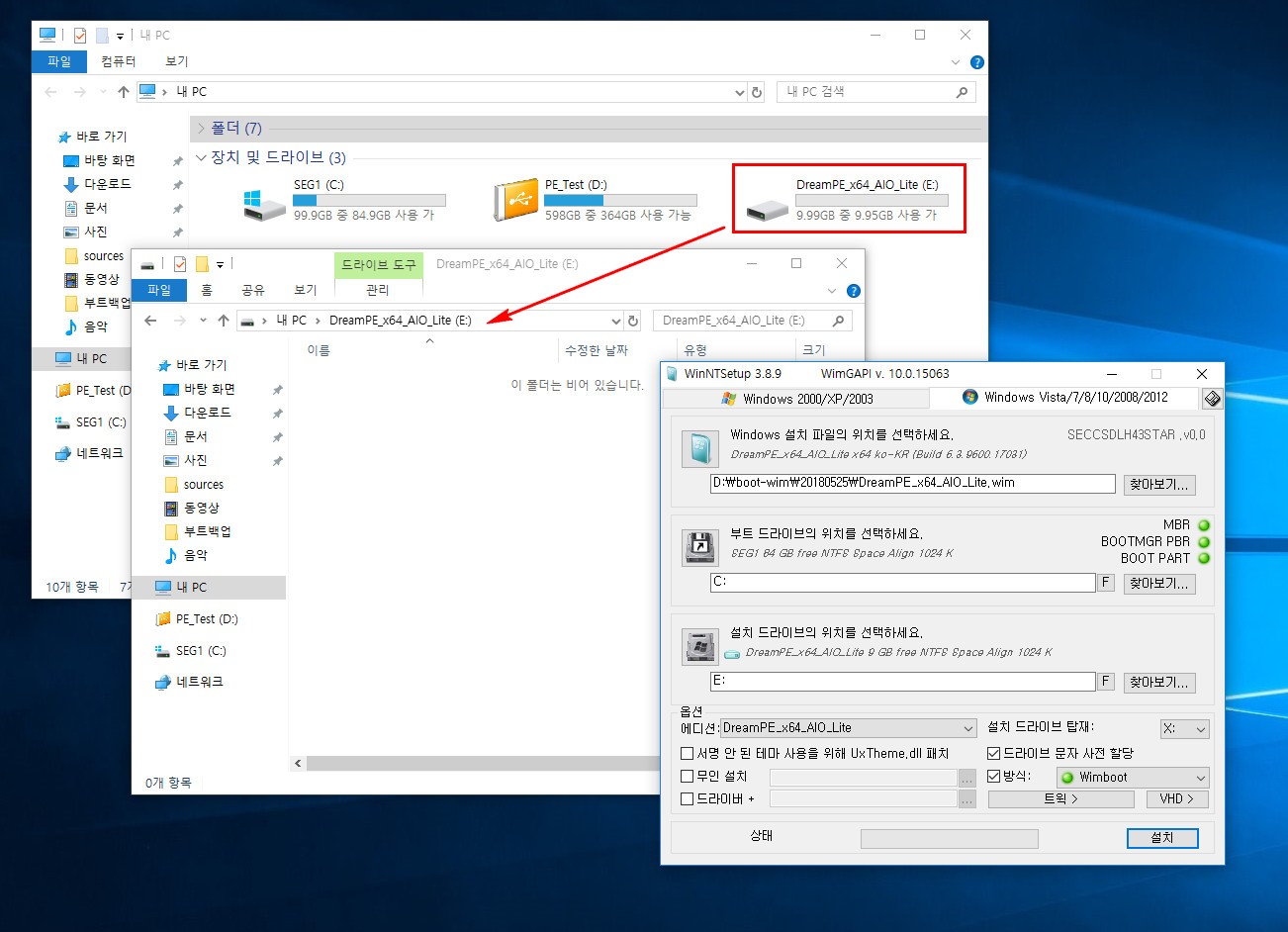Switch to Windows Vista/7/8/10/2008/2012 tab

1064,398
